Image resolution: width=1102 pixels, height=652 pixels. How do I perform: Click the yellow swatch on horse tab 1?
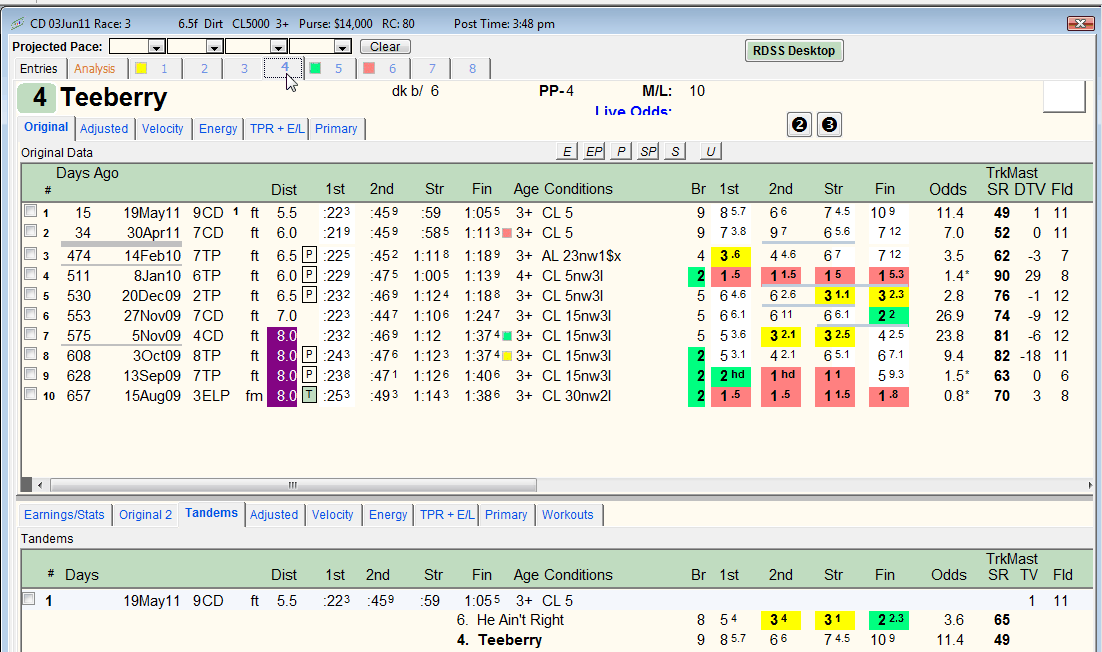pos(141,68)
